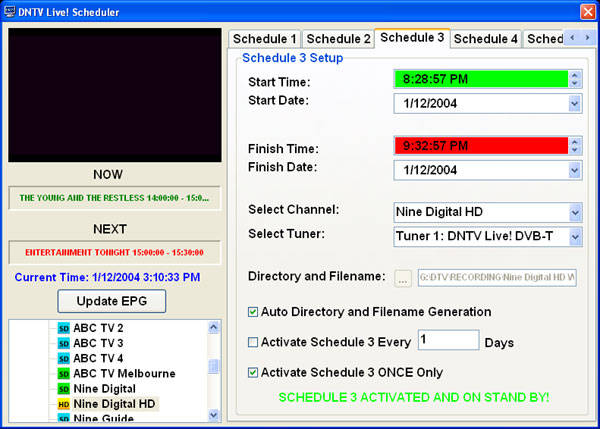Screen dimensions: 600x429
Task: Click the green Start Time field
Action: 481,79
